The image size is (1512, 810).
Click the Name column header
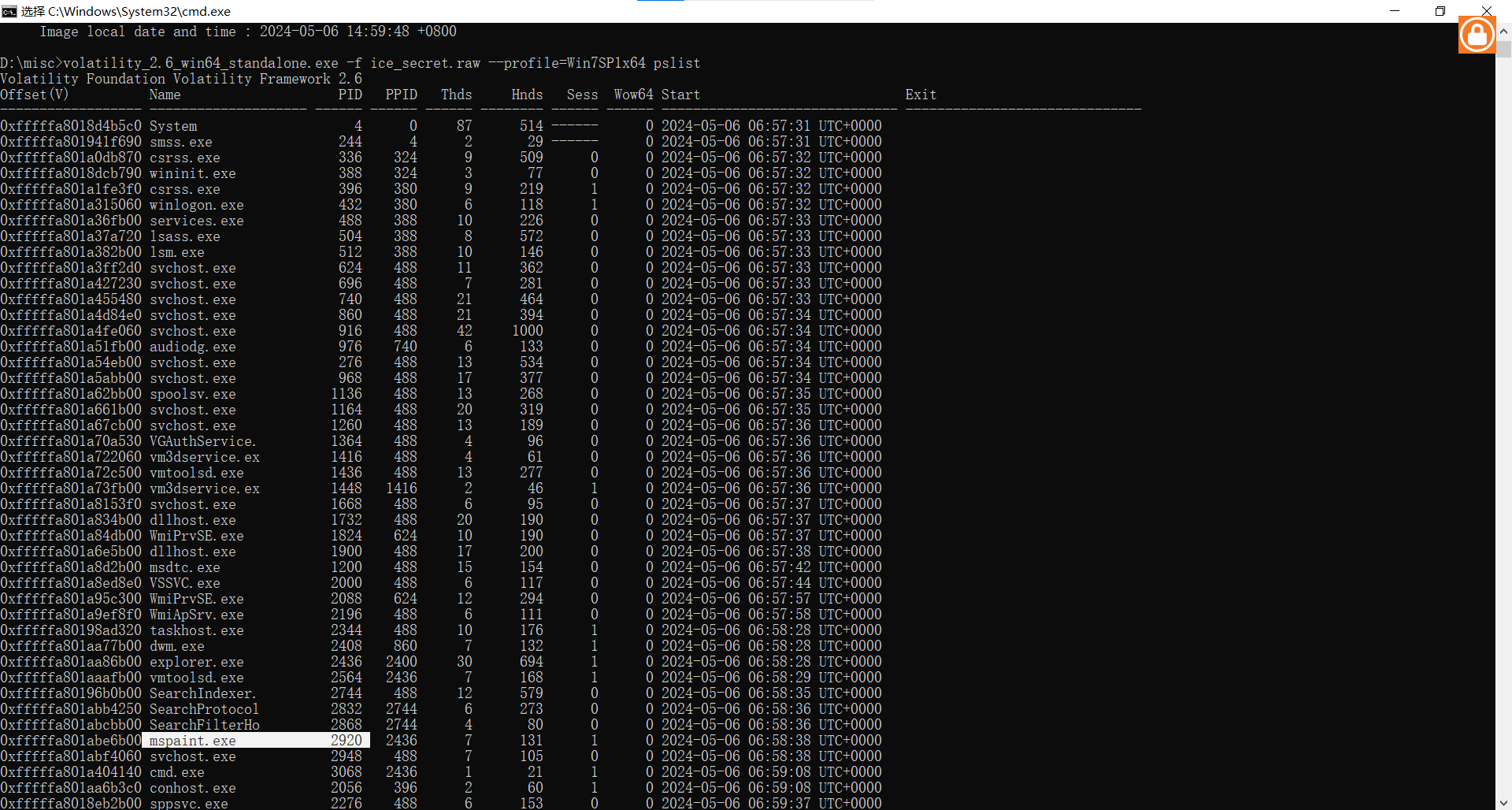(165, 95)
